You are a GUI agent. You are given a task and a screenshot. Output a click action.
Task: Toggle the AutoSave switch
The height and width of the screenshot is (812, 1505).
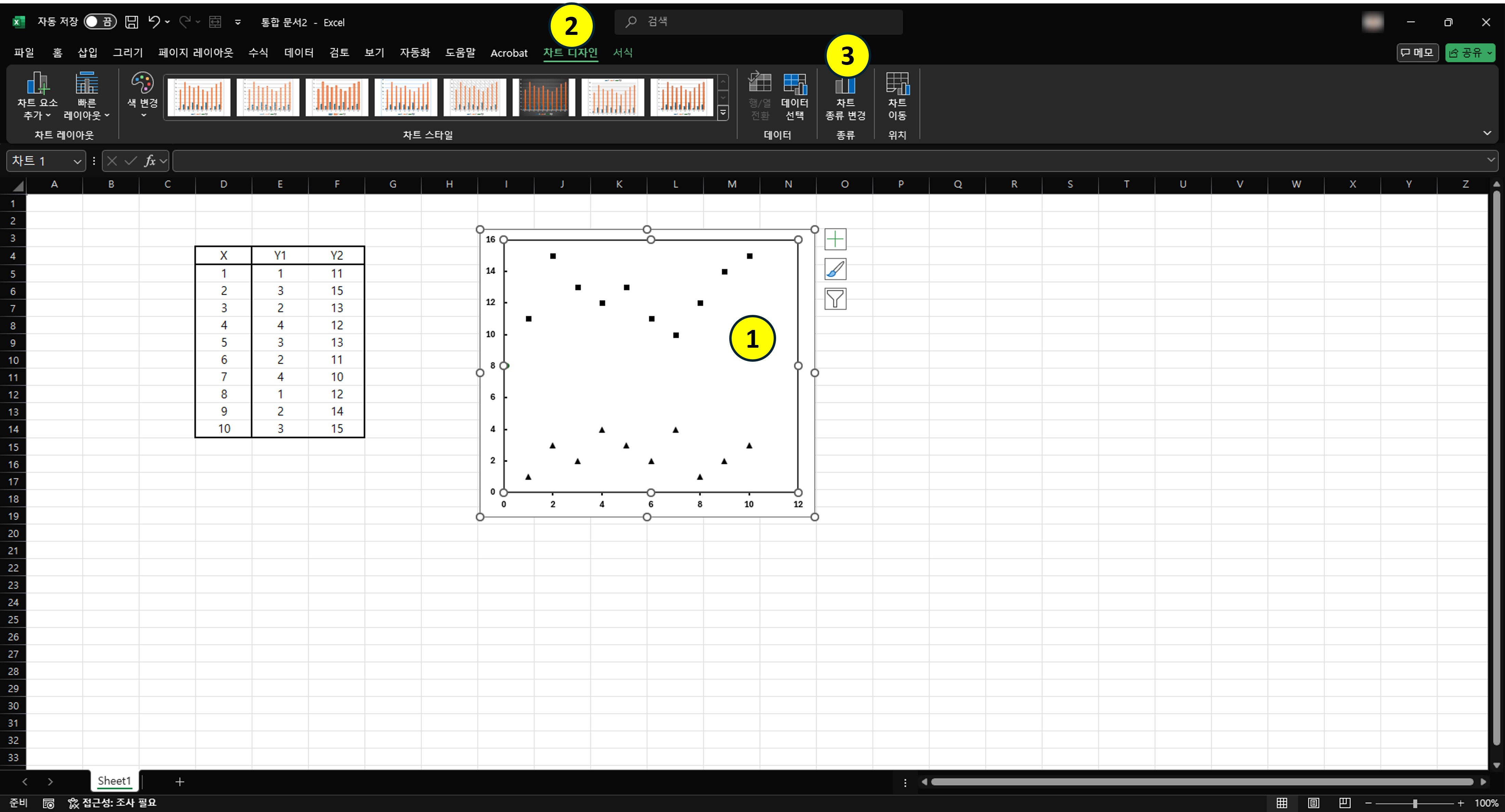(100, 22)
